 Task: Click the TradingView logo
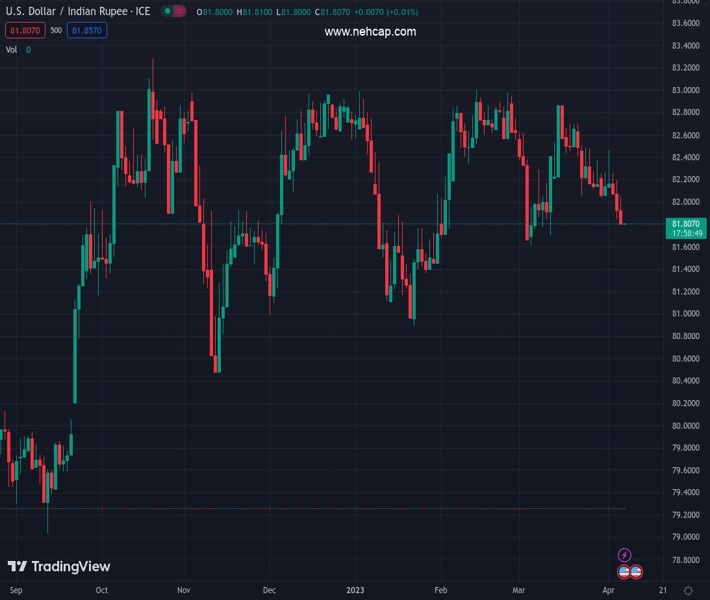click(x=59, y=567)
